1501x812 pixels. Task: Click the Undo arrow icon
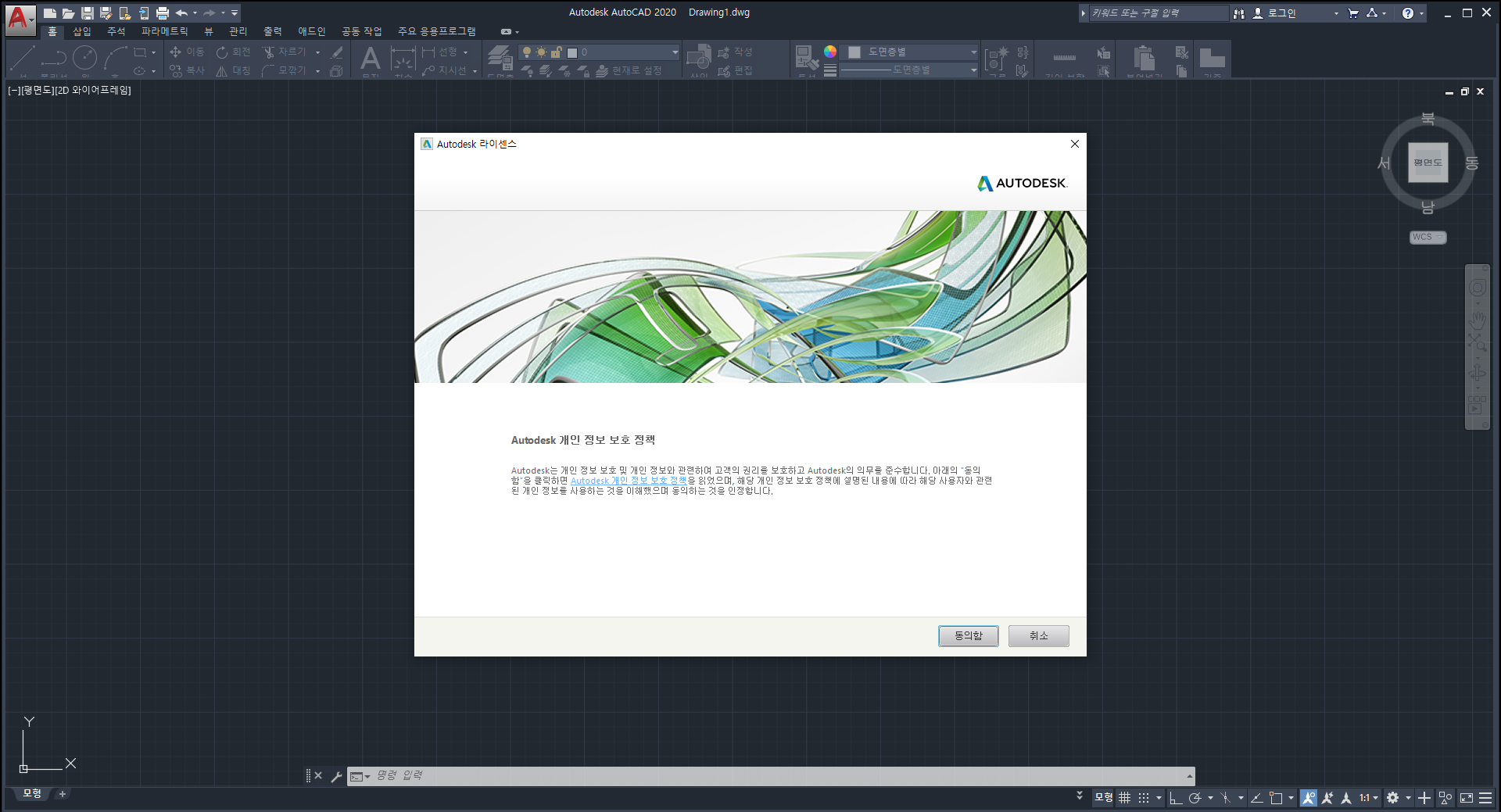point(181,13)
